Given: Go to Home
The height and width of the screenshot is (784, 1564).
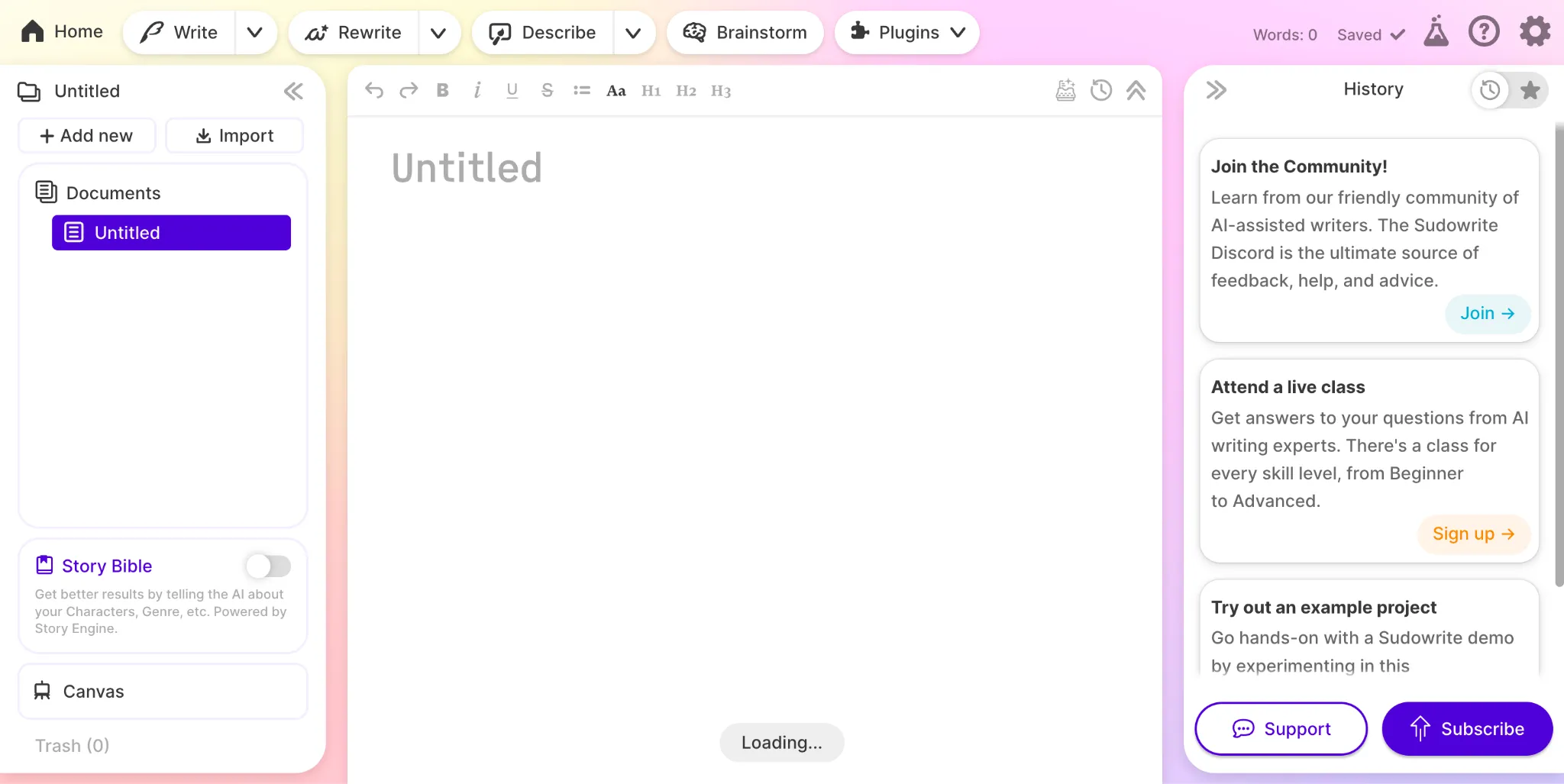Looking at the screenshot, I should click(x=62, y=31).
